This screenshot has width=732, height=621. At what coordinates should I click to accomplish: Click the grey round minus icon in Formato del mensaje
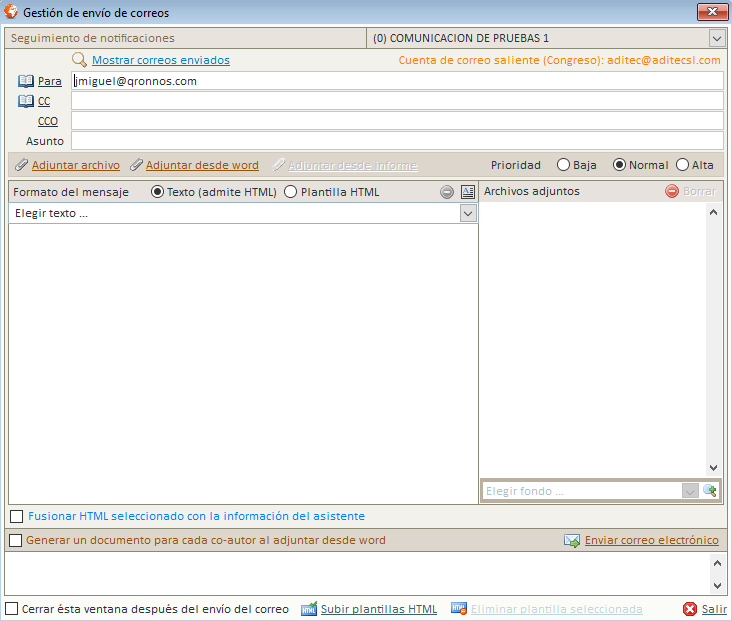(x=447, y=192)
